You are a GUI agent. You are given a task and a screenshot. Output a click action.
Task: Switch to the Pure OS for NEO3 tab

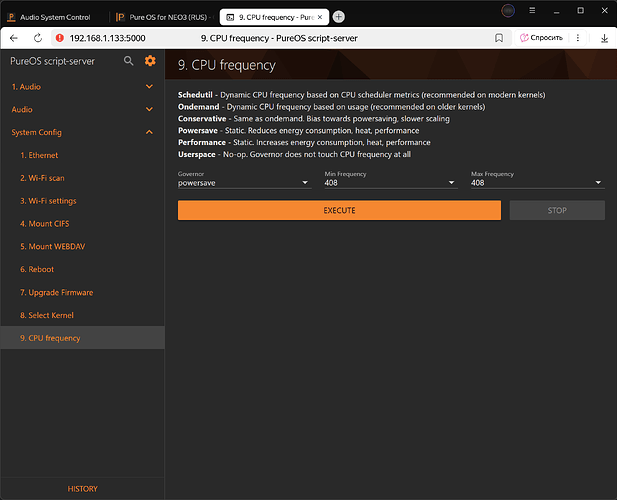click(165, 17)
